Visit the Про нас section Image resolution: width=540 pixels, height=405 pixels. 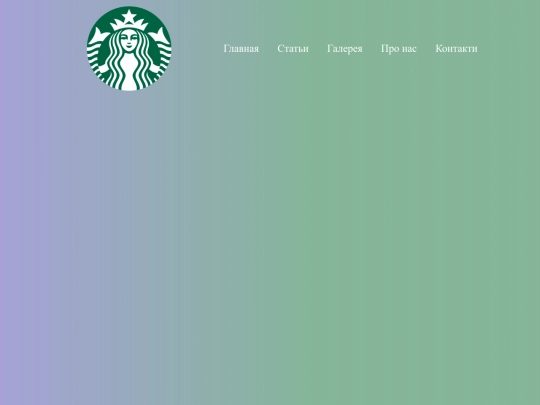click(x=399, y=49)
